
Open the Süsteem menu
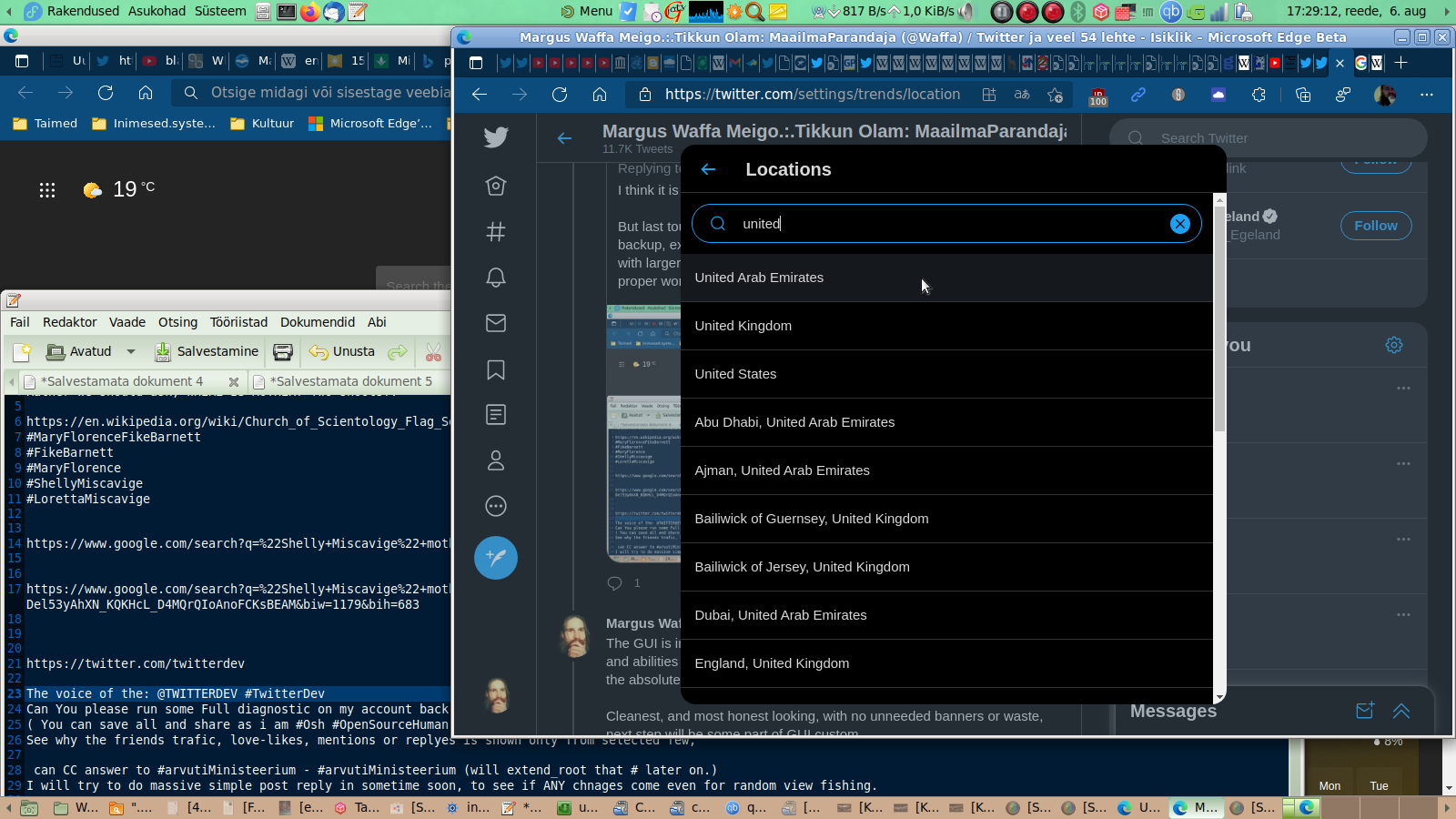pos(220,11)
